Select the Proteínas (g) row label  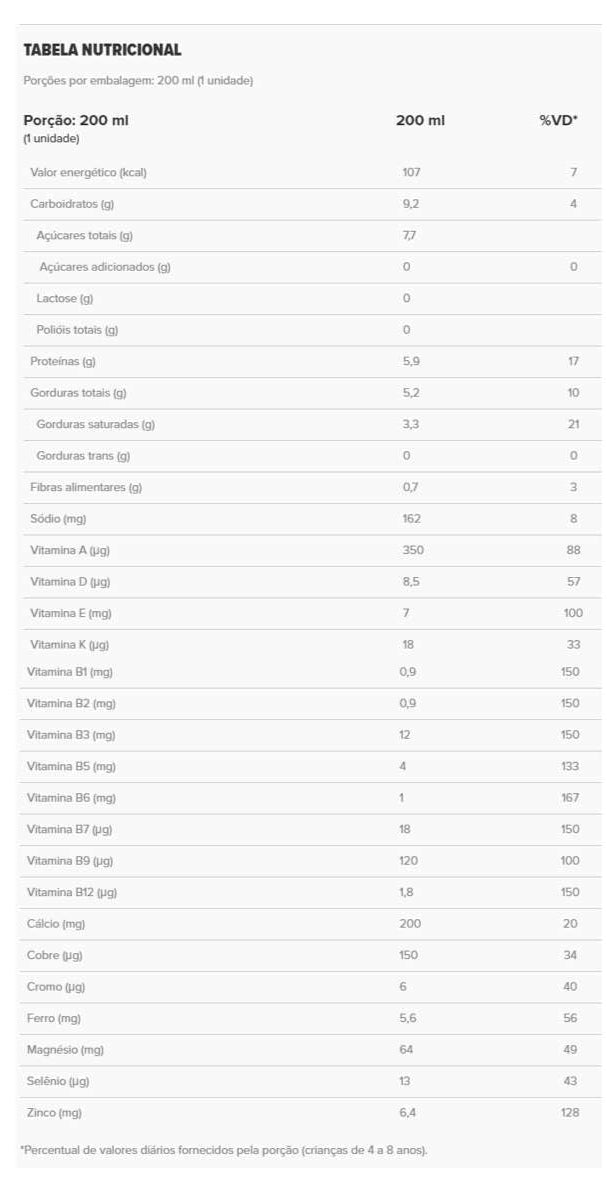coord(63,361)
